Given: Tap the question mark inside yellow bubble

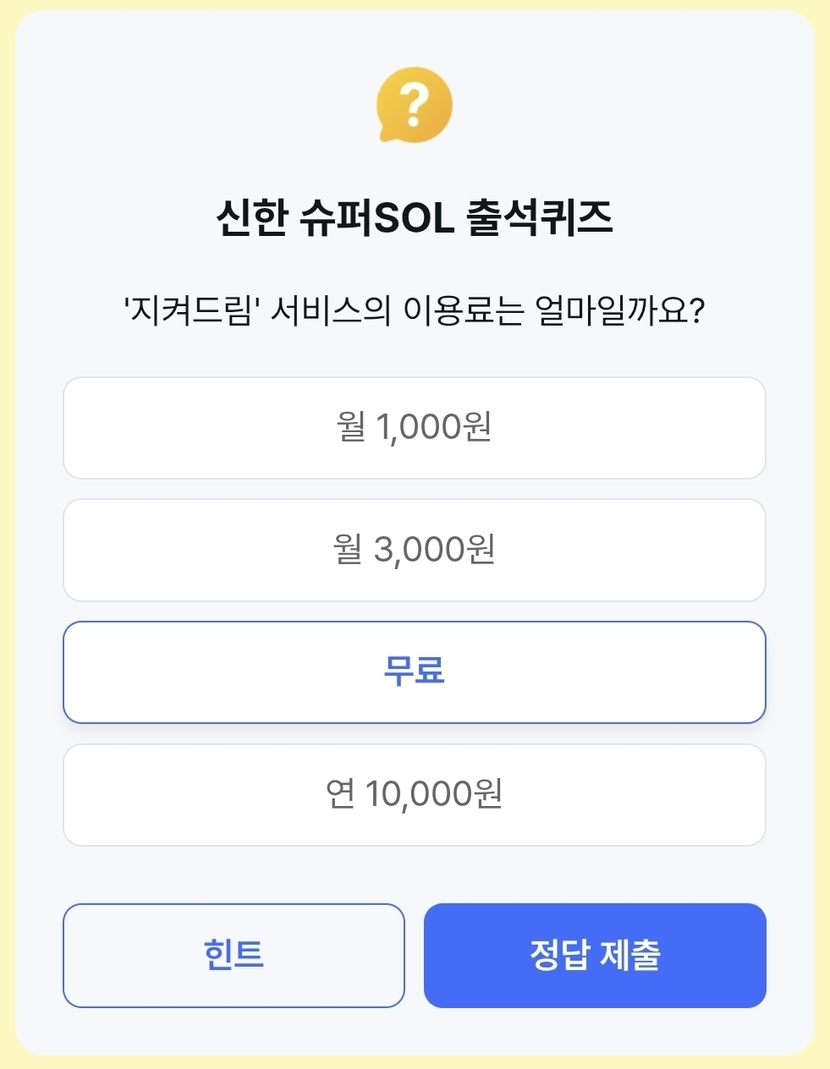Looking at the screenshot, I should click(x=414, y=101).
